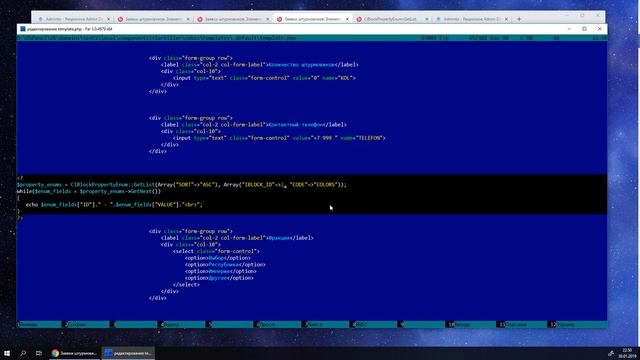Close the CIBlockPropertyEnum::GetList browser tab
Viewport: 640px width, 360px height.
[x=427, y=19]
